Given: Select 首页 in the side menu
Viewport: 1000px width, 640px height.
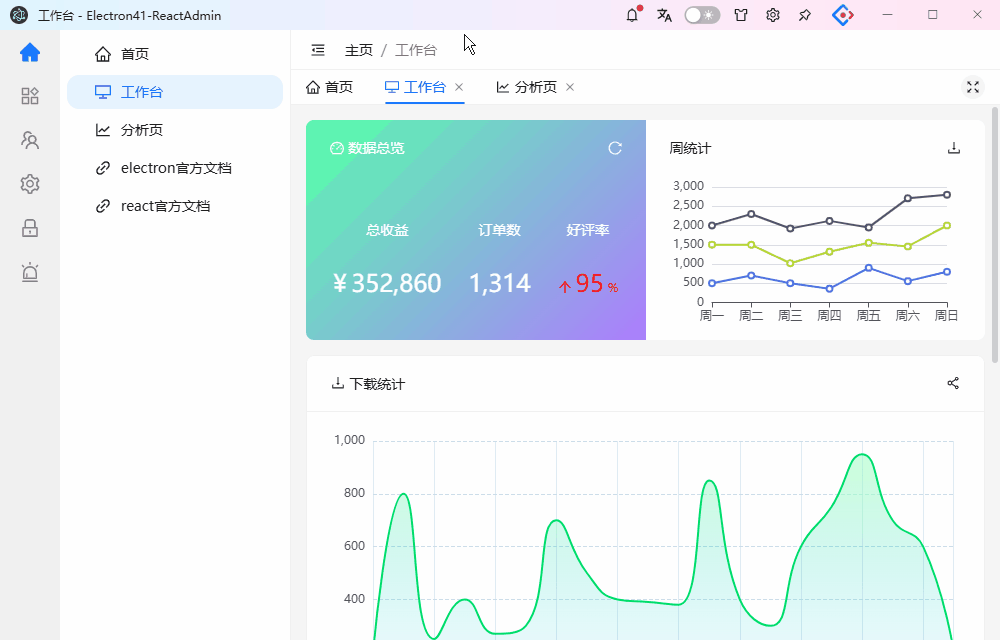Looking at the screenshot, I should pos(175,54).
